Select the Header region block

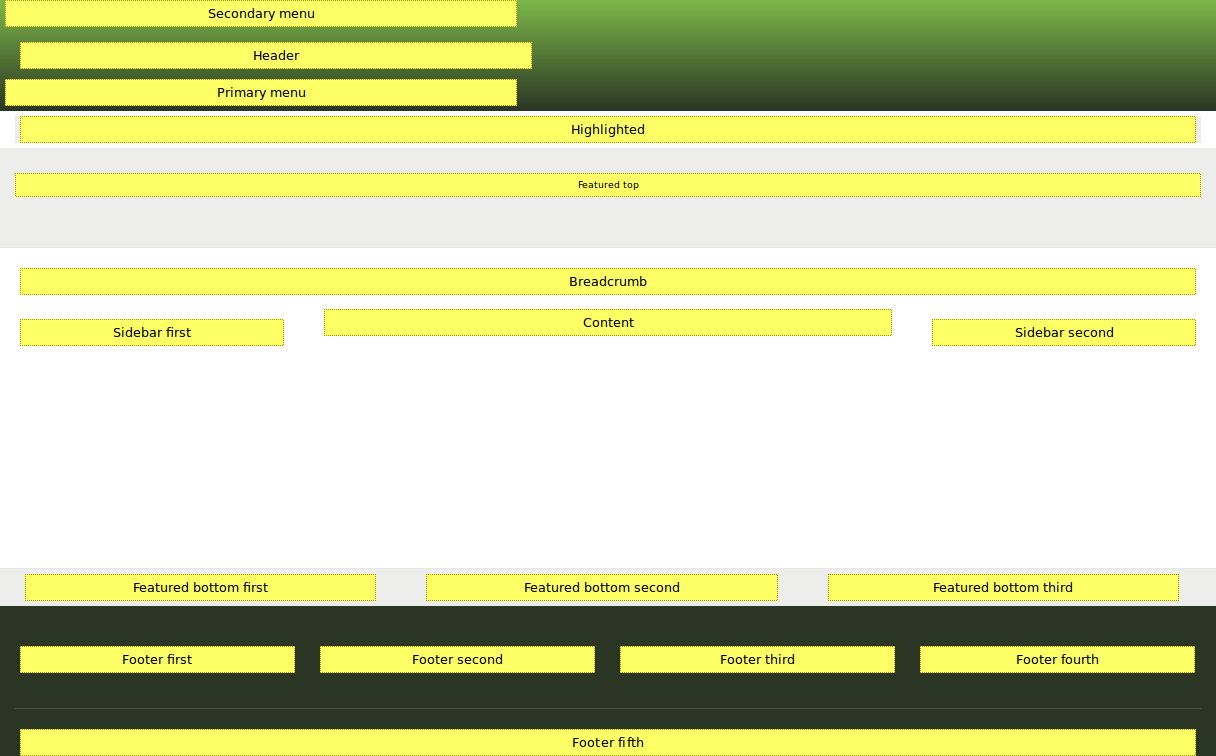point(276,56)
